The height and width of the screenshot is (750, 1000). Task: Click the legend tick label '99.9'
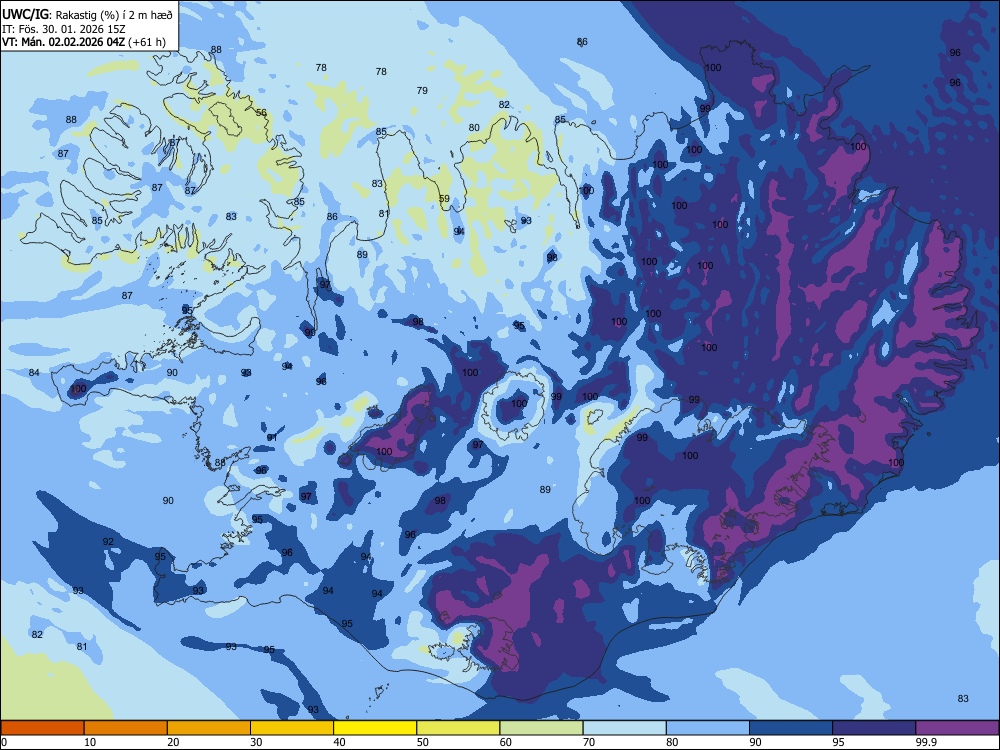[926, 742]
